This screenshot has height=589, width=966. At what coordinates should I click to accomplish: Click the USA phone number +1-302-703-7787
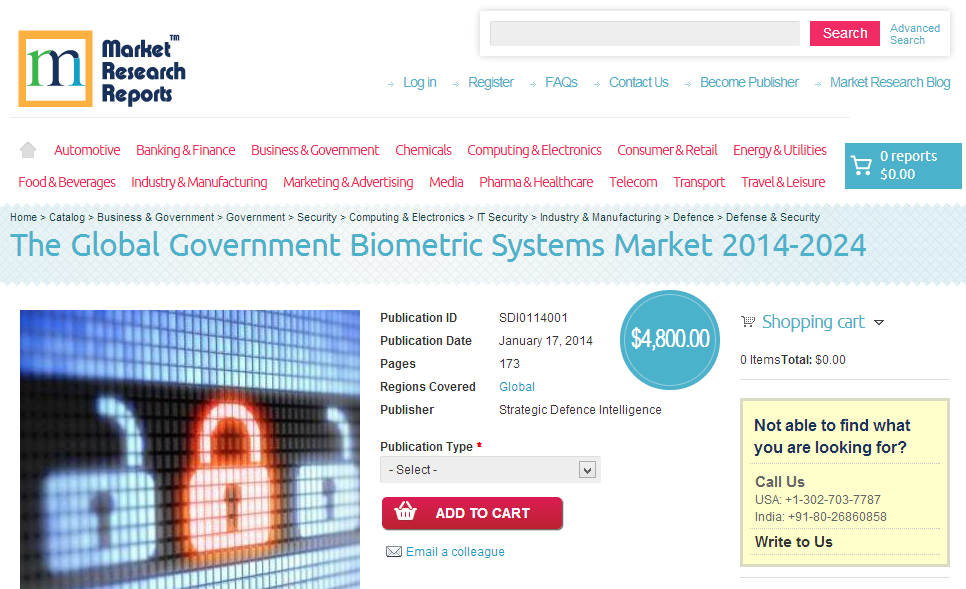coord(832,499)
